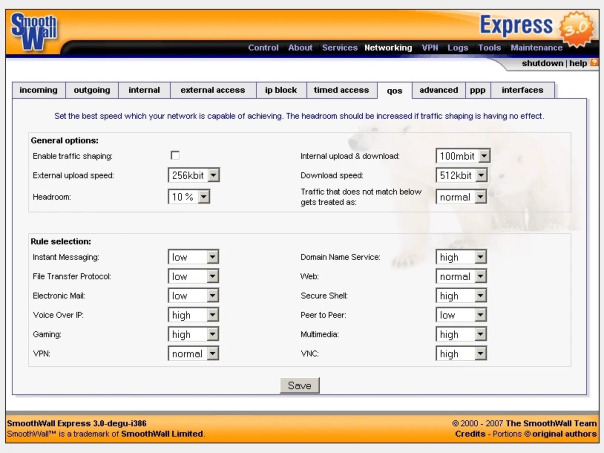Switch to the ppp tab
This screenshot has height=453, width=604.
[478, 90]
